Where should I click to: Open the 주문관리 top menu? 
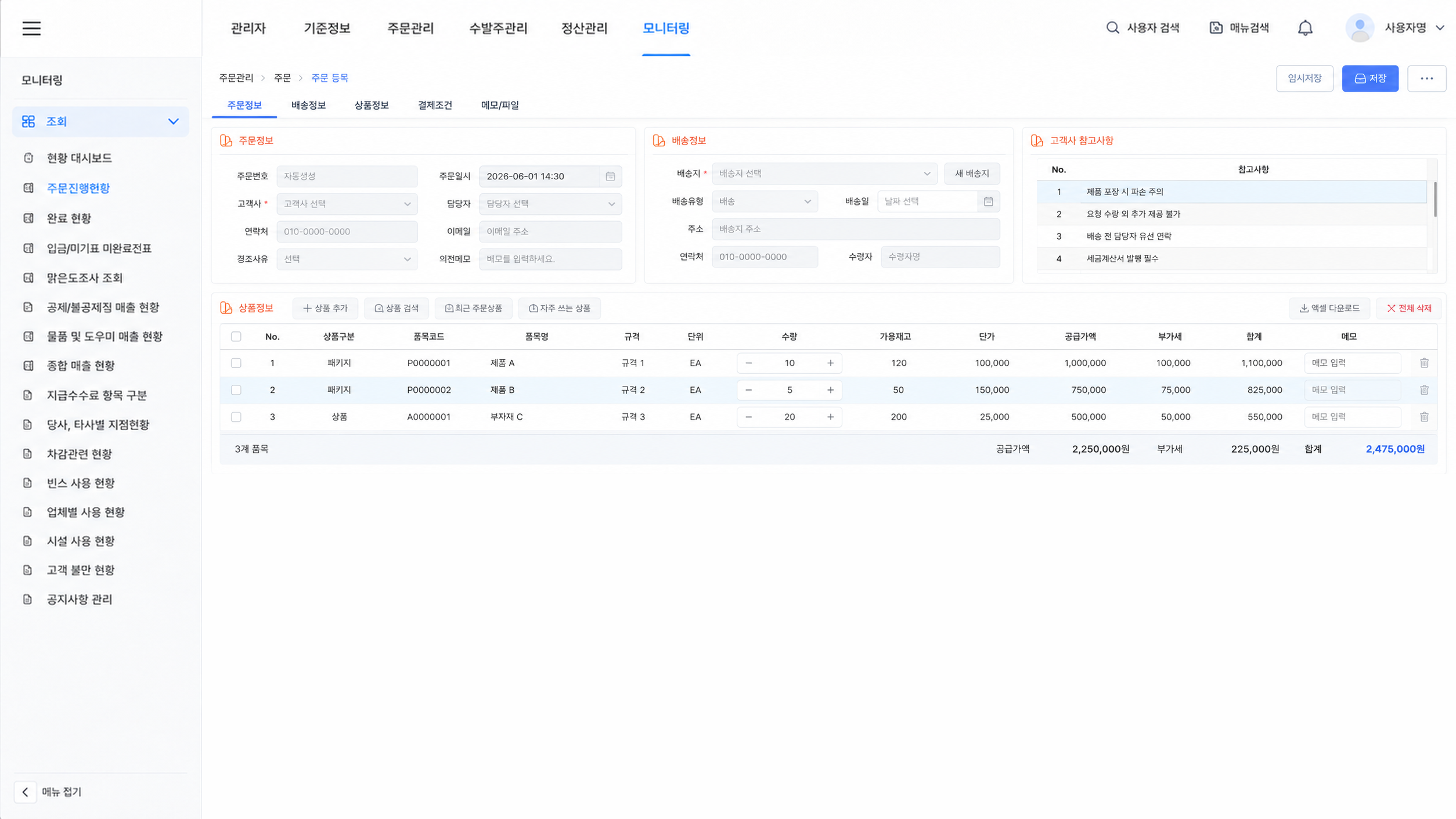[410, 28]
